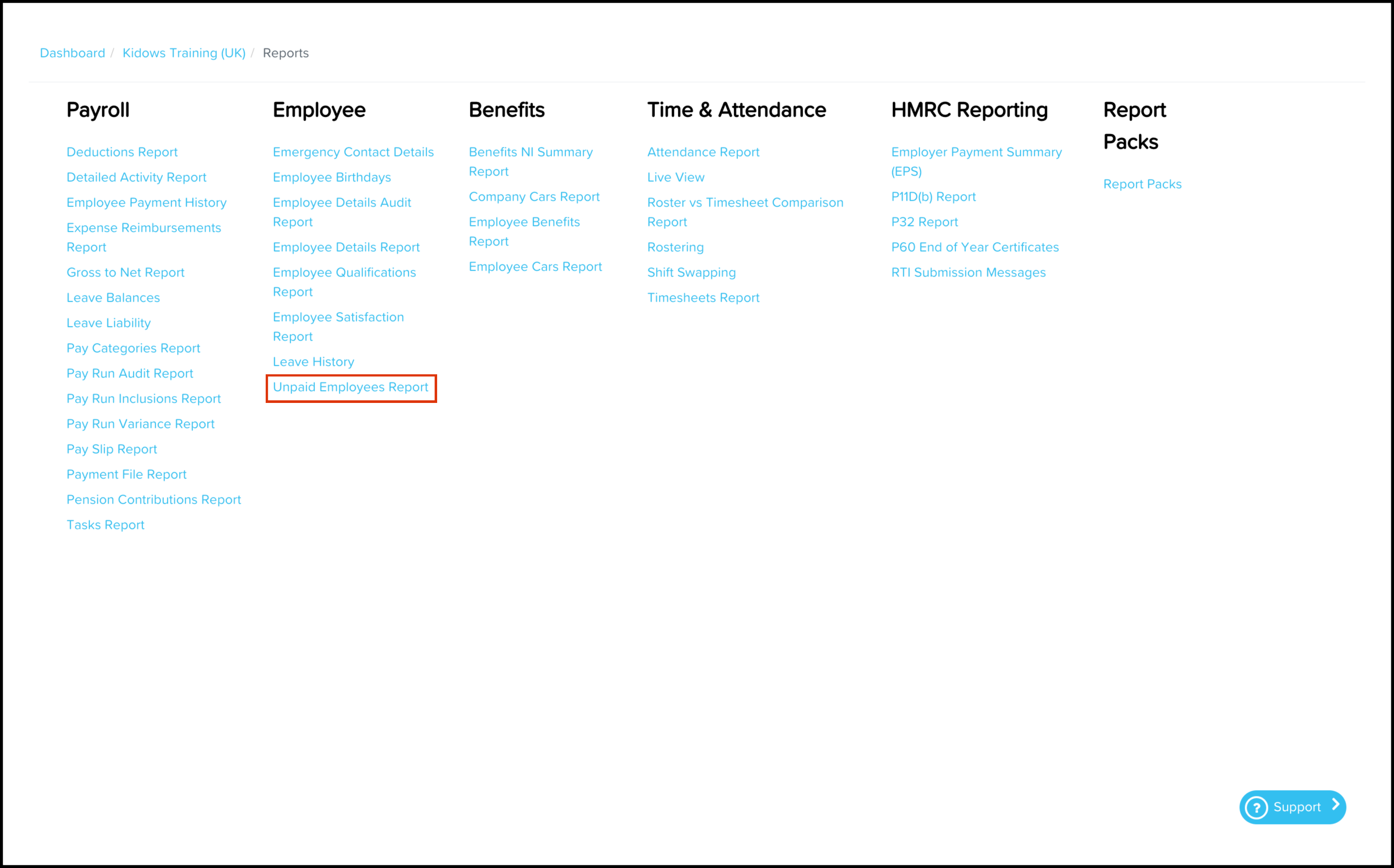Open Emergency Contact Details report
Viewport: 1394px width, 868px height.
tap(353, 152)
